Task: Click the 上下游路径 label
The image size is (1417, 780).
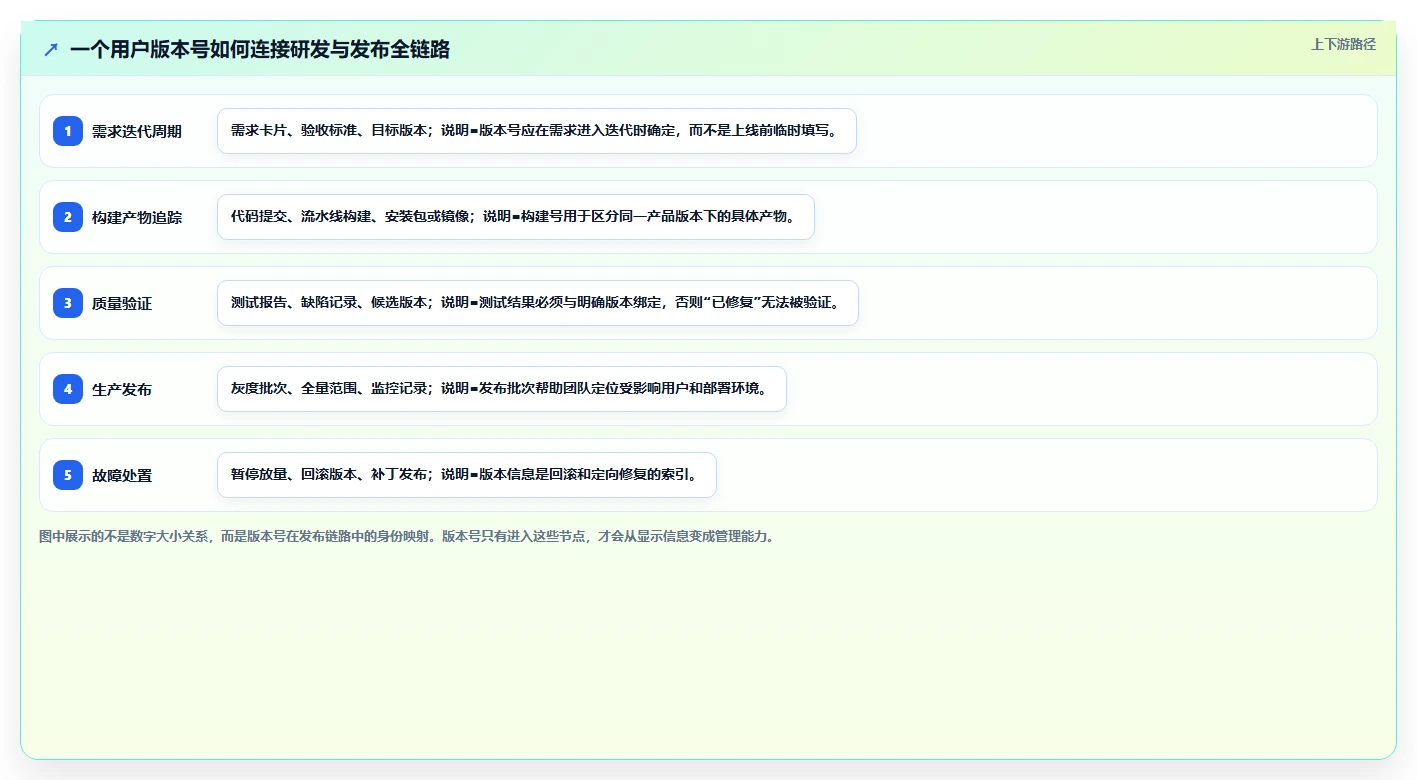Action: coord(1343,45)
